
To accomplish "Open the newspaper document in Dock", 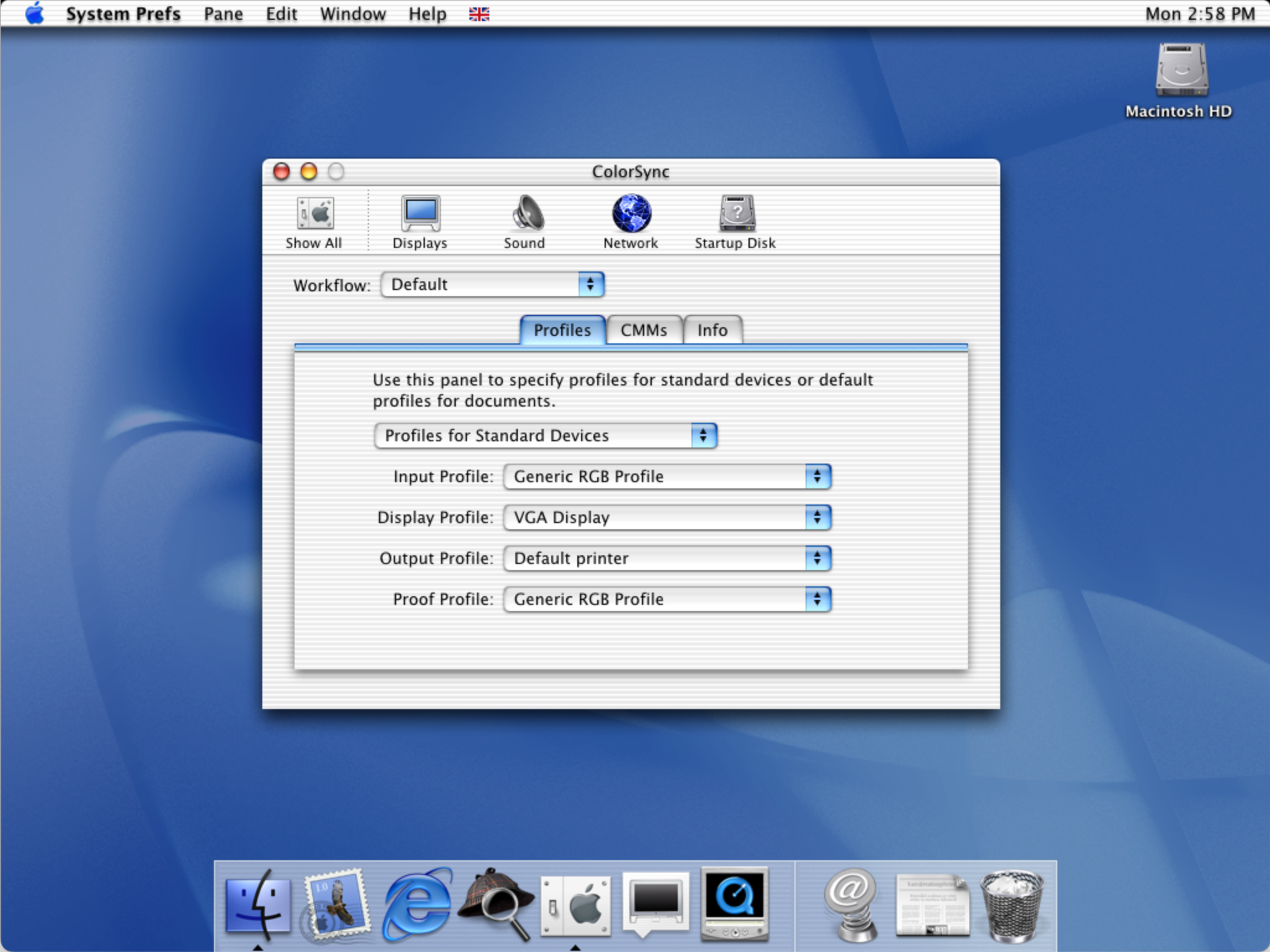I will (932, 904).
